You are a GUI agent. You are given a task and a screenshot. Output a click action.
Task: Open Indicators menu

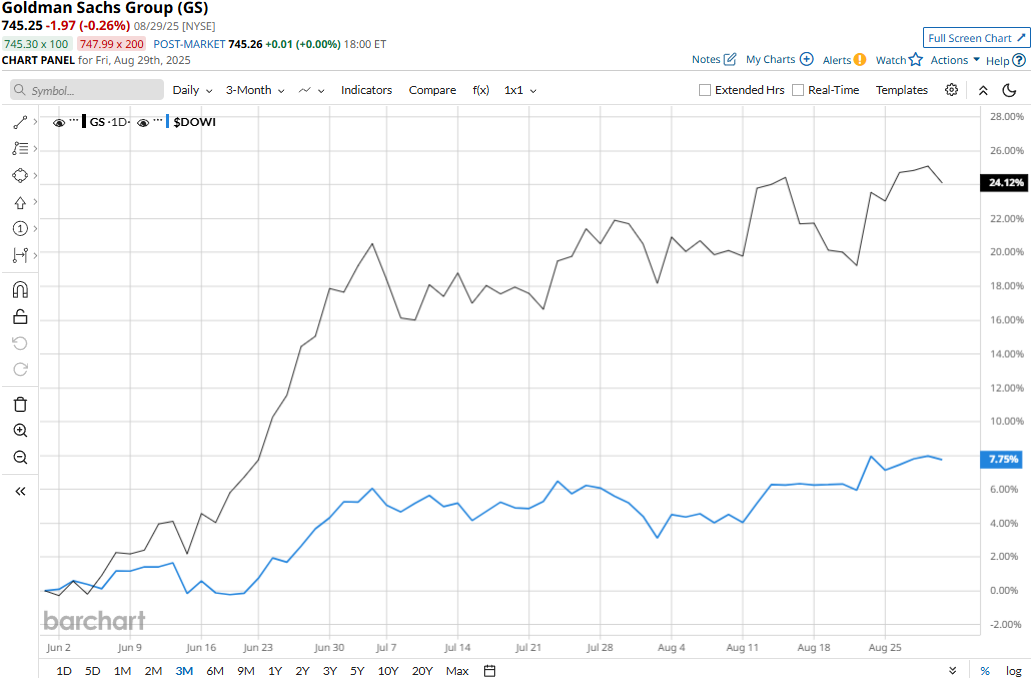pyautogui.click(x=366, y=90)
